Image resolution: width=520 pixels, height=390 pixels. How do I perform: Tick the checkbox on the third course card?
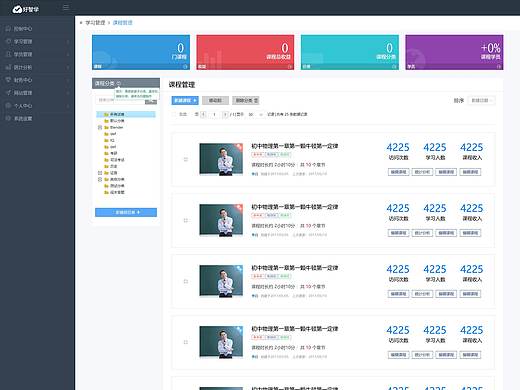click(x=186, y=281)
